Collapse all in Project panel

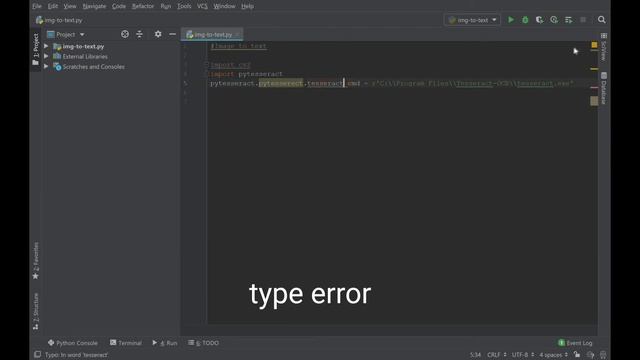[x=140, y=34]
